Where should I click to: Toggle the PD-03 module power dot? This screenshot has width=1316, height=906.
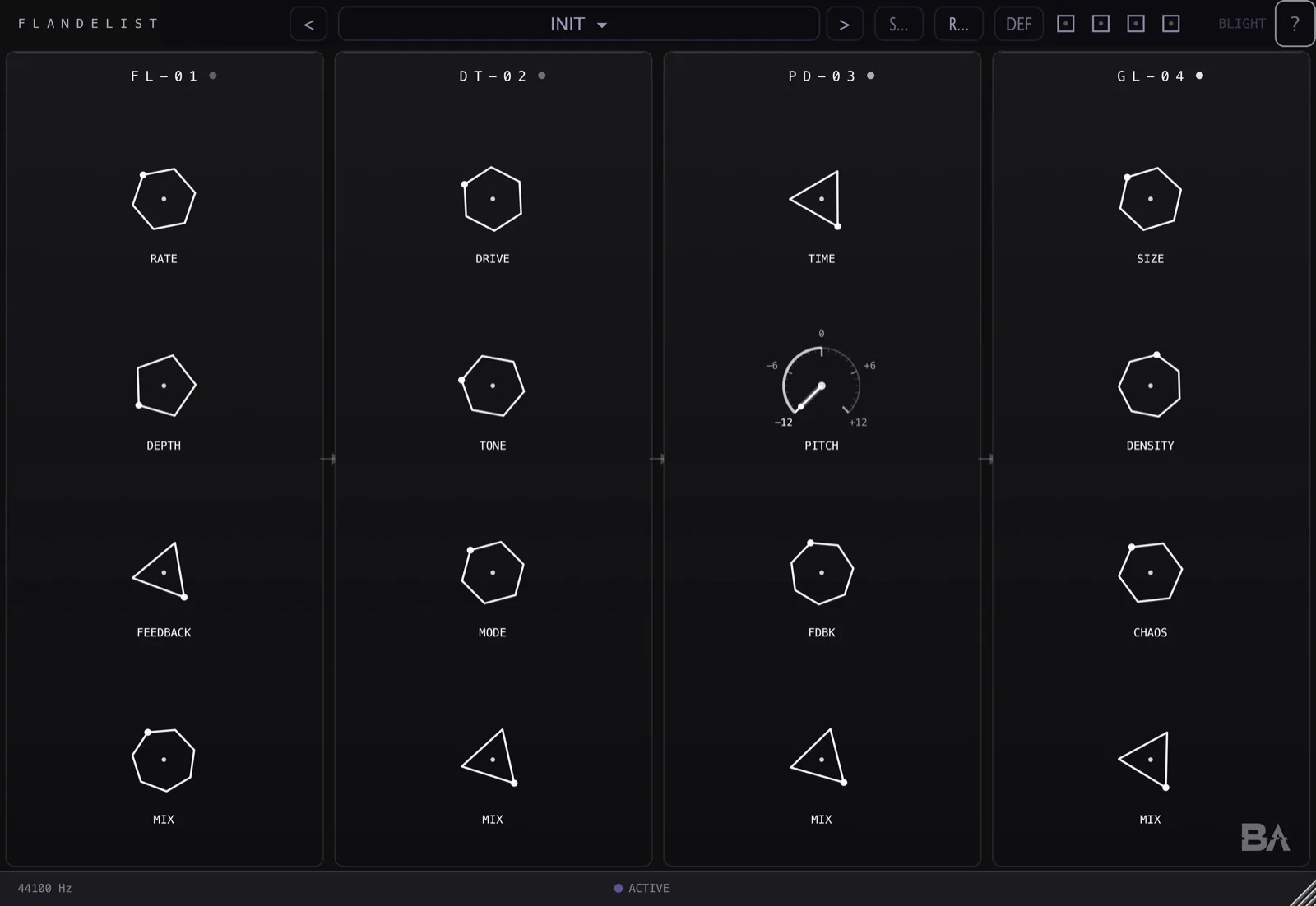coord(871,76)
